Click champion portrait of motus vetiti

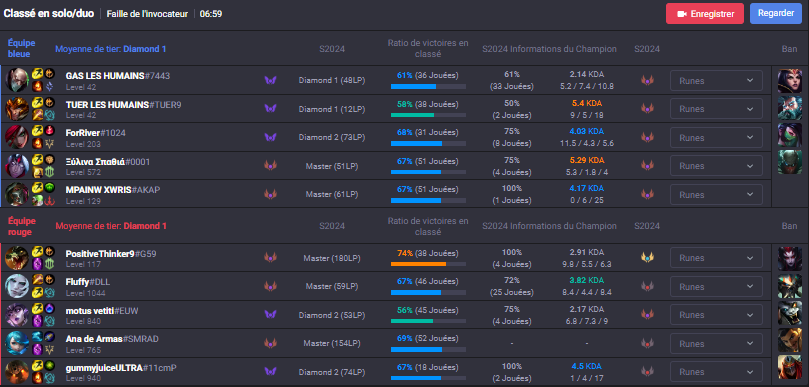17,314
